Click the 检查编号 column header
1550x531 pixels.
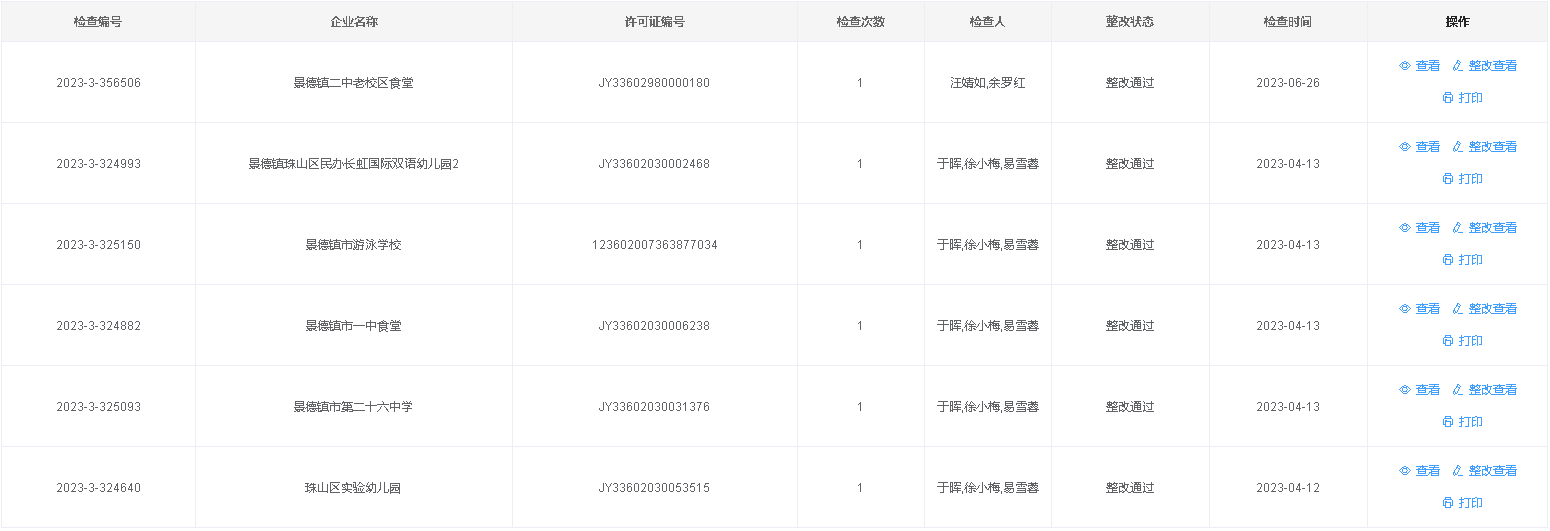coord(98,22)
